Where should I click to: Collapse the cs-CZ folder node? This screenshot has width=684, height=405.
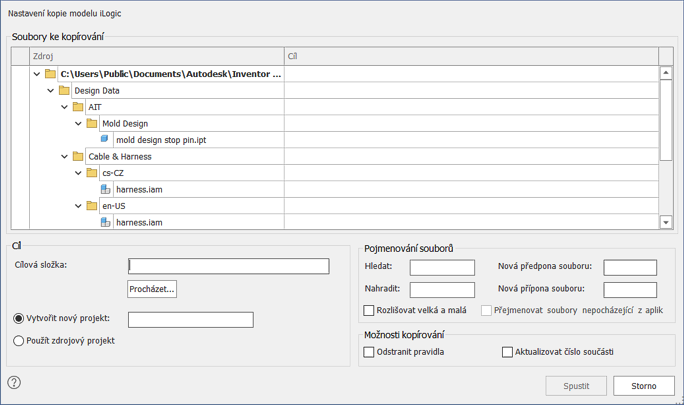[x=79, y=173]
